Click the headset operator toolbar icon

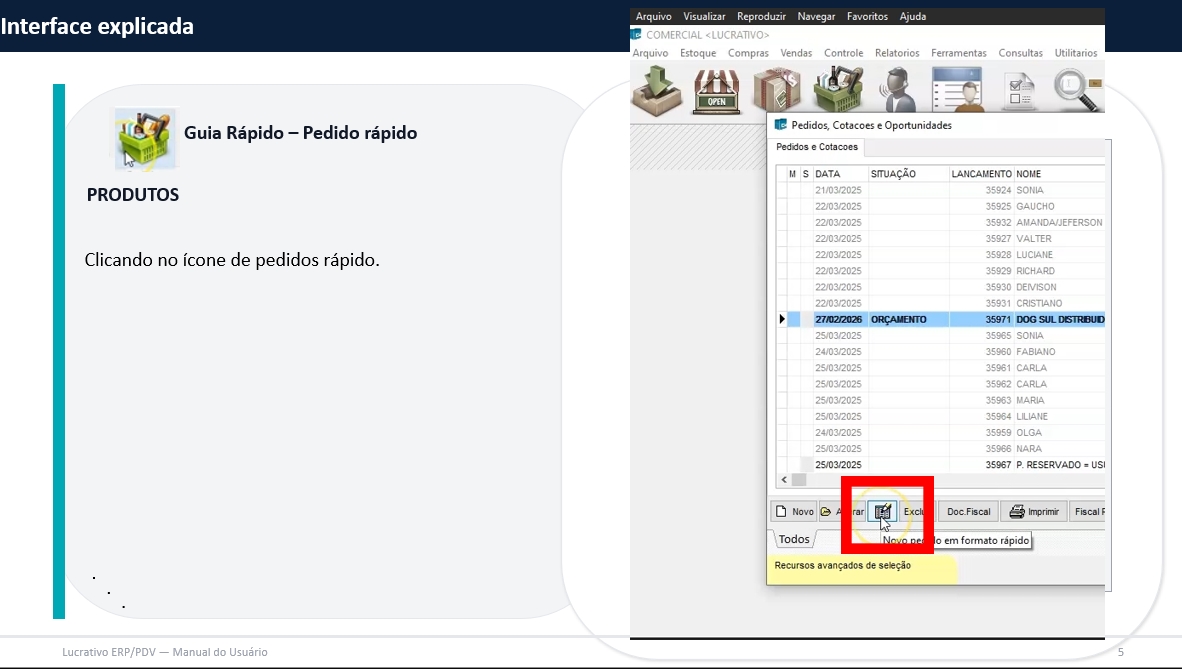click(x=897, y=89)
